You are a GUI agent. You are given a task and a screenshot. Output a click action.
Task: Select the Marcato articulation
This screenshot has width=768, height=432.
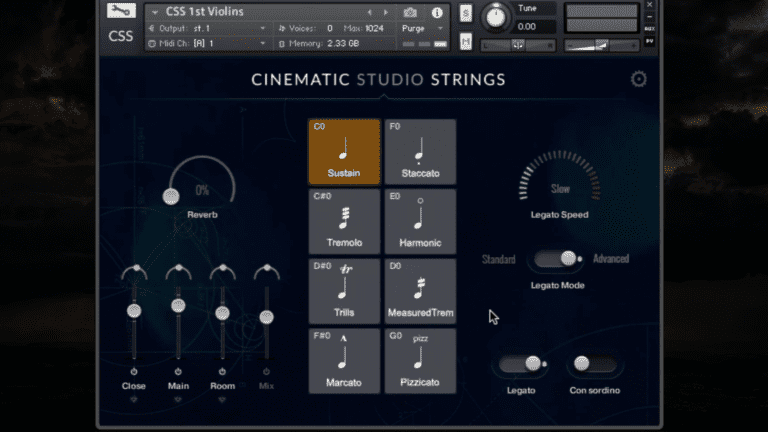344,361
